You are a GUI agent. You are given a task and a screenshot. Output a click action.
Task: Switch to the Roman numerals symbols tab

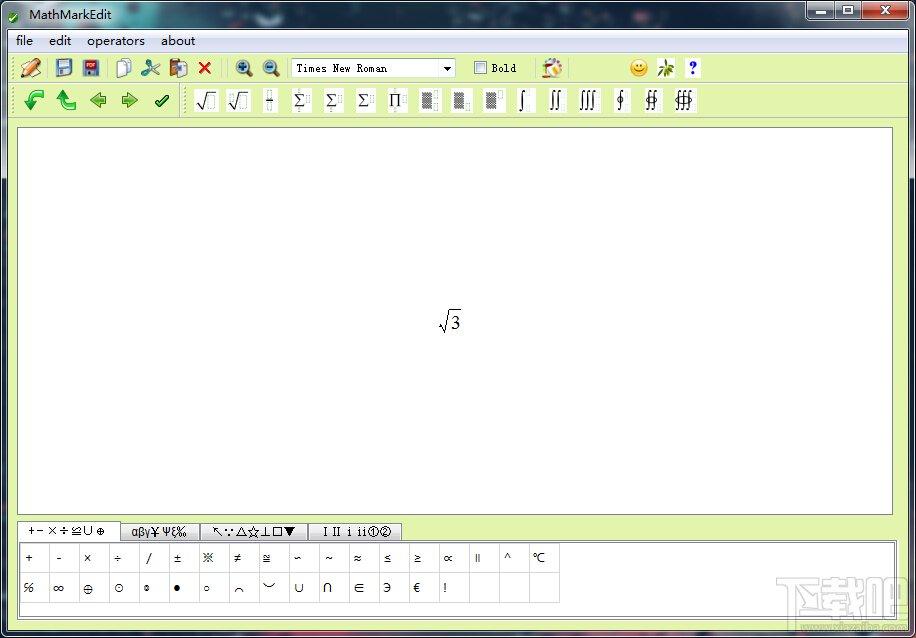[x=355, y=532]
